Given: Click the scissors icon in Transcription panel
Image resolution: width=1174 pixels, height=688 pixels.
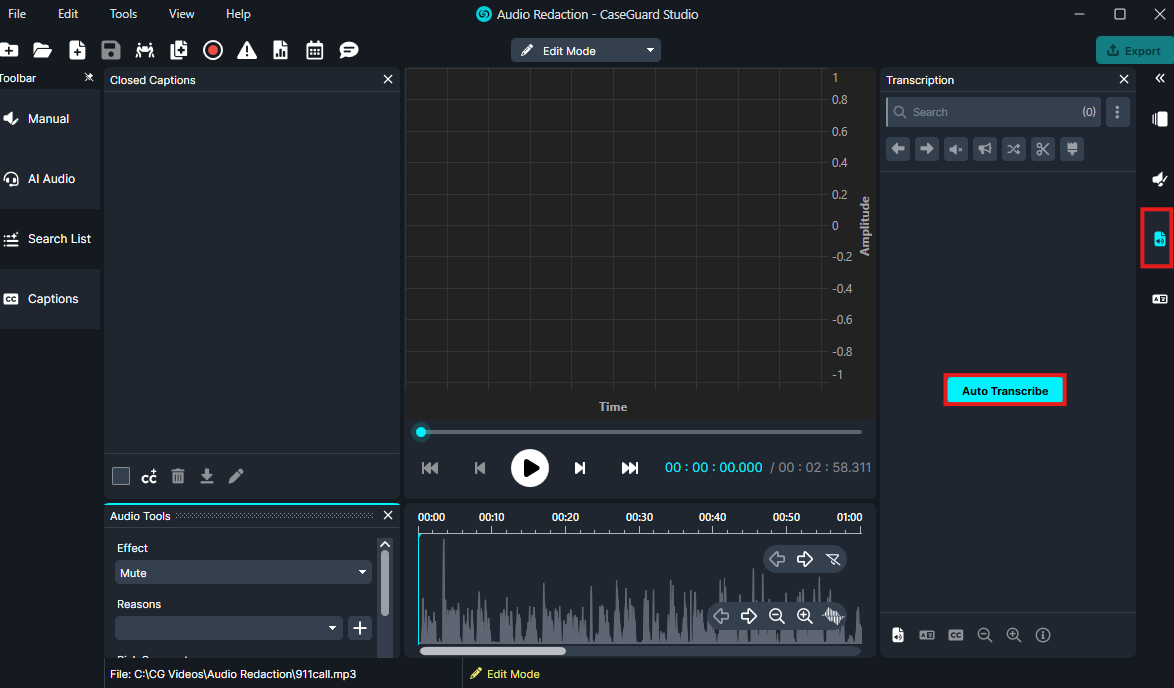Looking at the screenshot, I should 1043,149.
